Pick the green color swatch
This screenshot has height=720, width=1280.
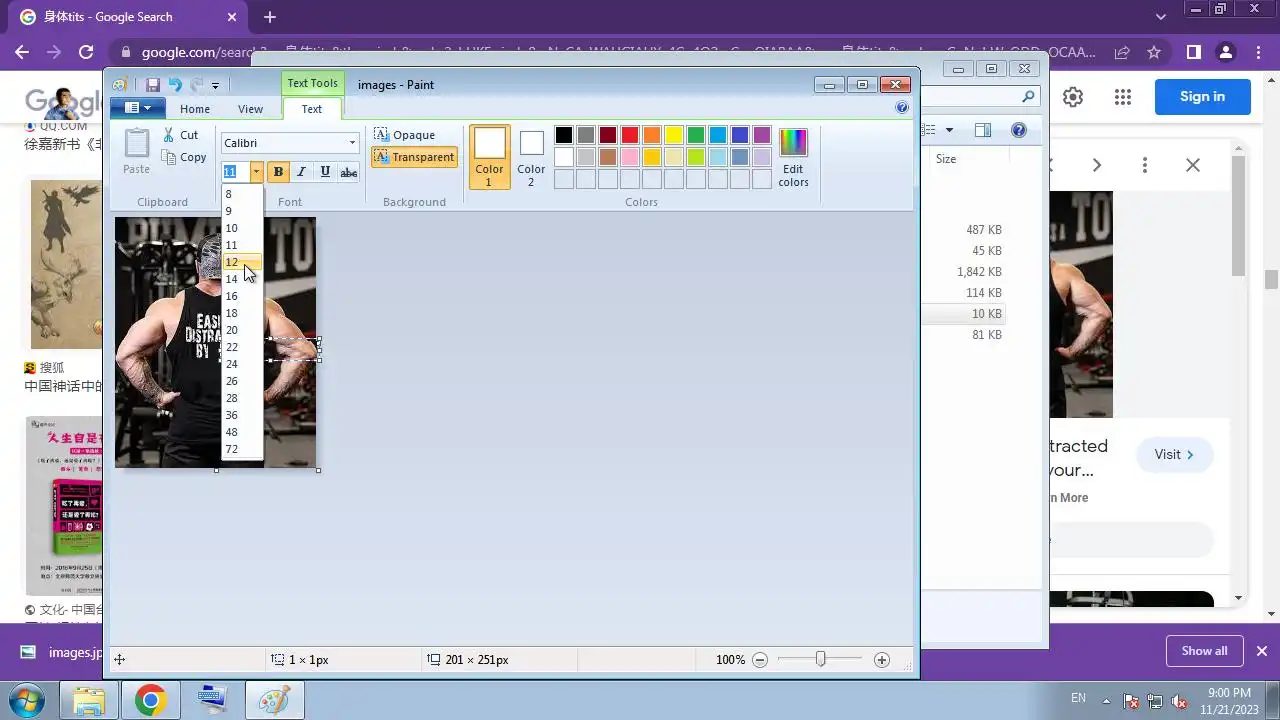[x=696, y=135]
